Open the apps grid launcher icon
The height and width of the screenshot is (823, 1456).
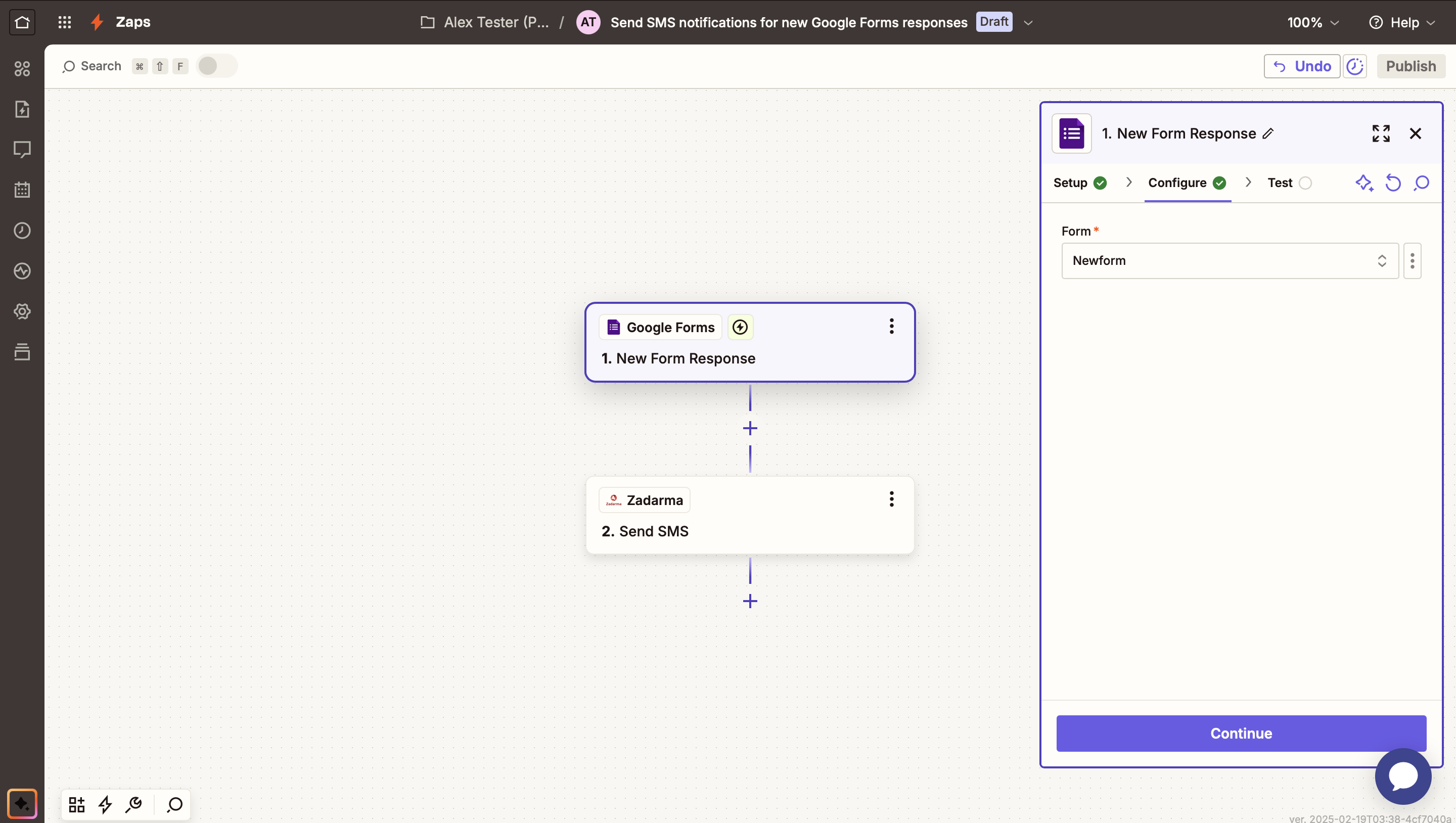[64, 22]
